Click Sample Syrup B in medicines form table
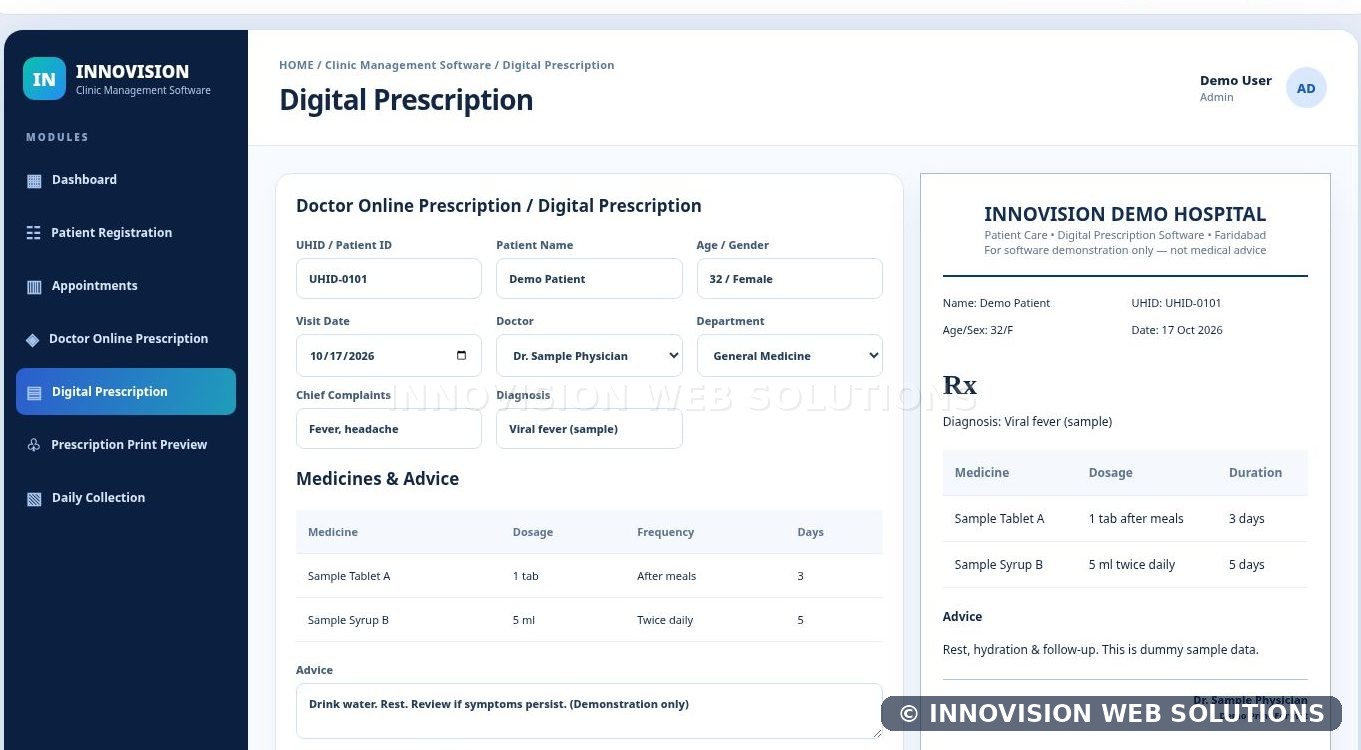This screenshot has width=1361, height=750. pyautogui.click(x=348, y=620)
